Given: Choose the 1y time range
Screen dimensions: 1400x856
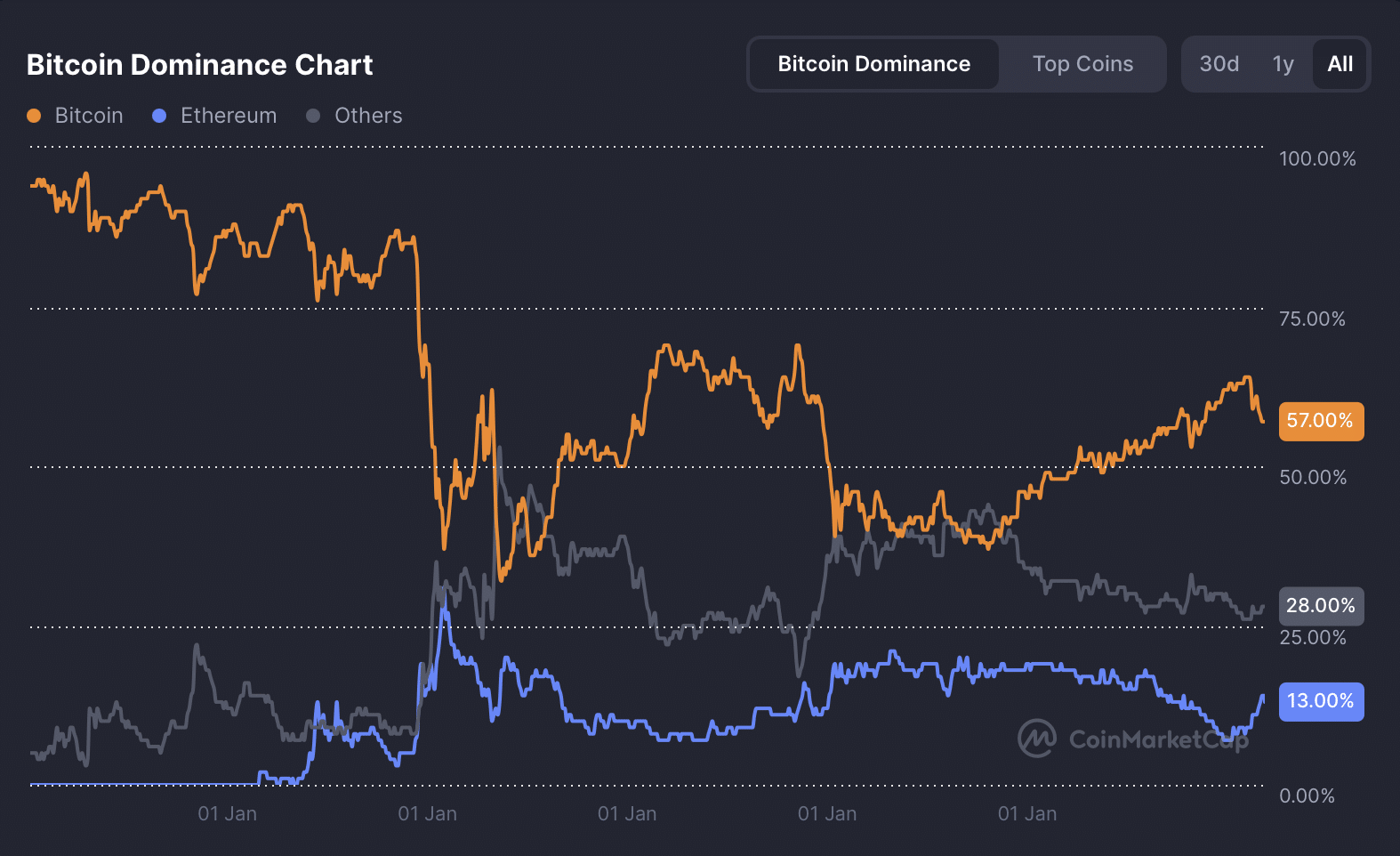Looking at the screenshot, I should [1283, 64].
